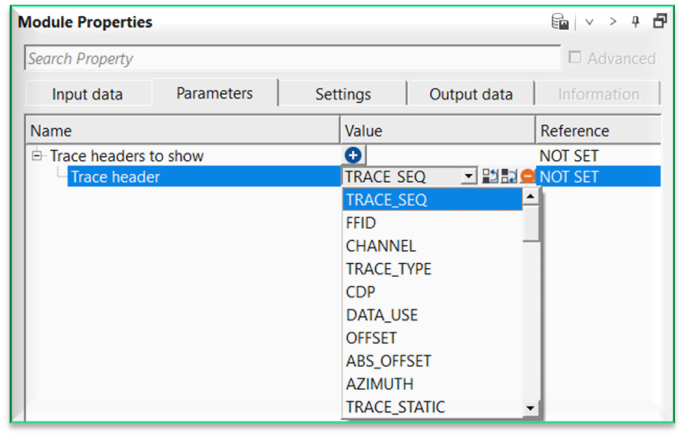Click the dropdown list scroll up arrow
Image resolution: width=684 pixels, height=437 pixels.
point(530,196)
